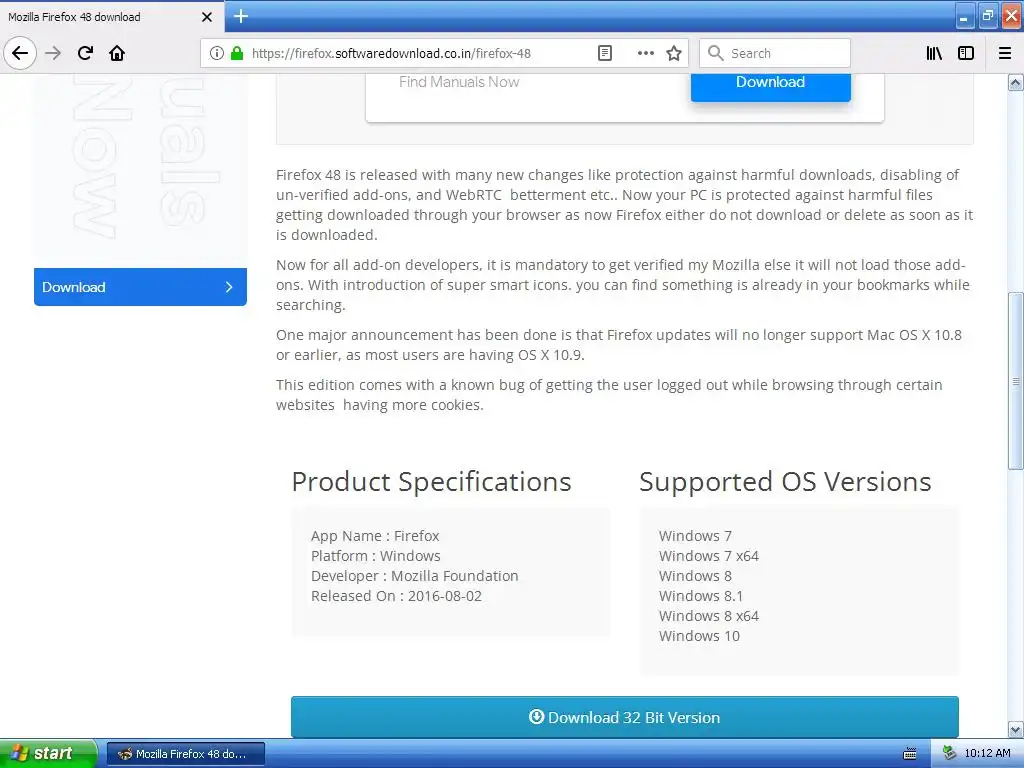Reload the current page
The width and height of the screenshot is (1024, 768).
[85, 53]
